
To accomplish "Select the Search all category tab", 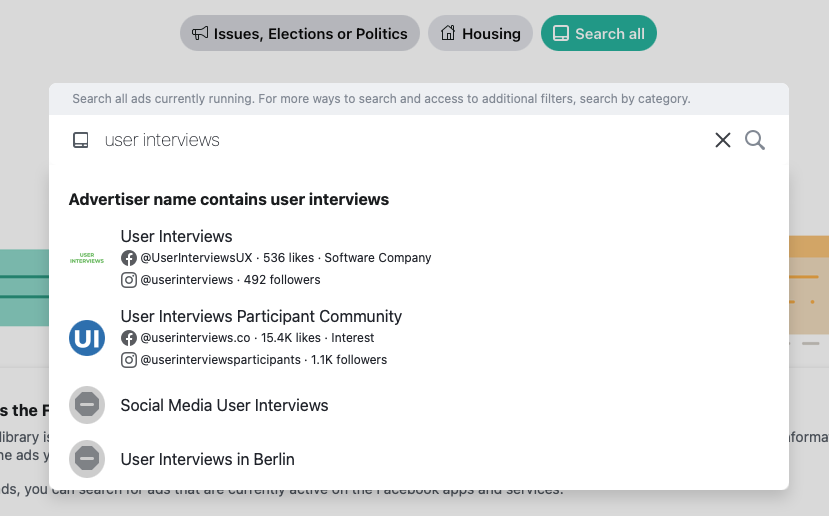I will point(598,34).
